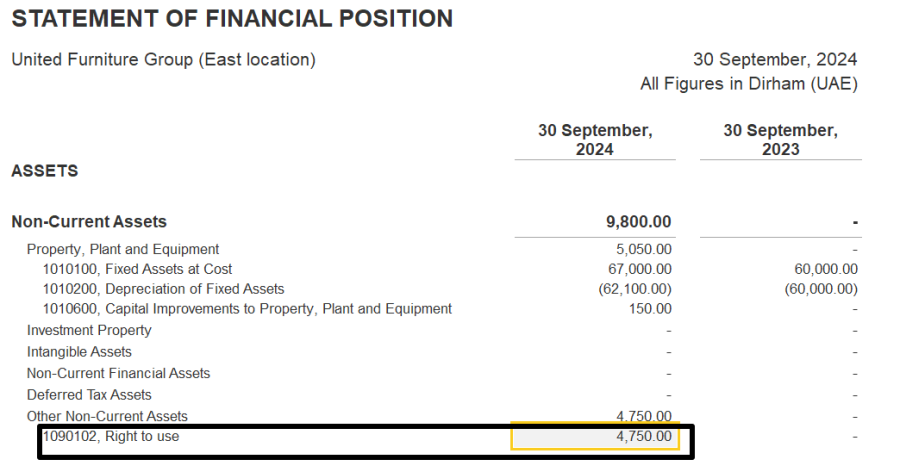Select the Property, Plant and Equipment line
Screen dimensions: 900x472
(x=123, y=249)
